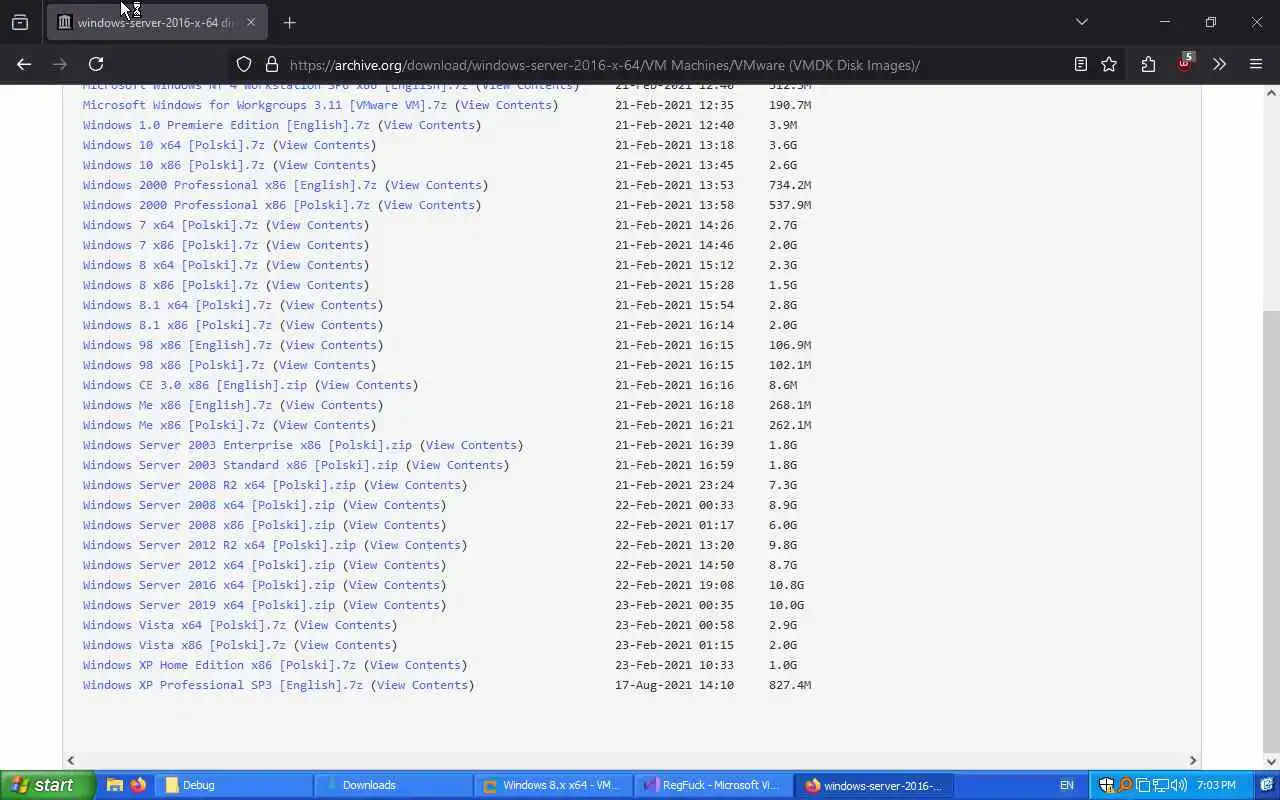Launch file explorer from quick launch
1280x800 pixels.
coord(114,785)
